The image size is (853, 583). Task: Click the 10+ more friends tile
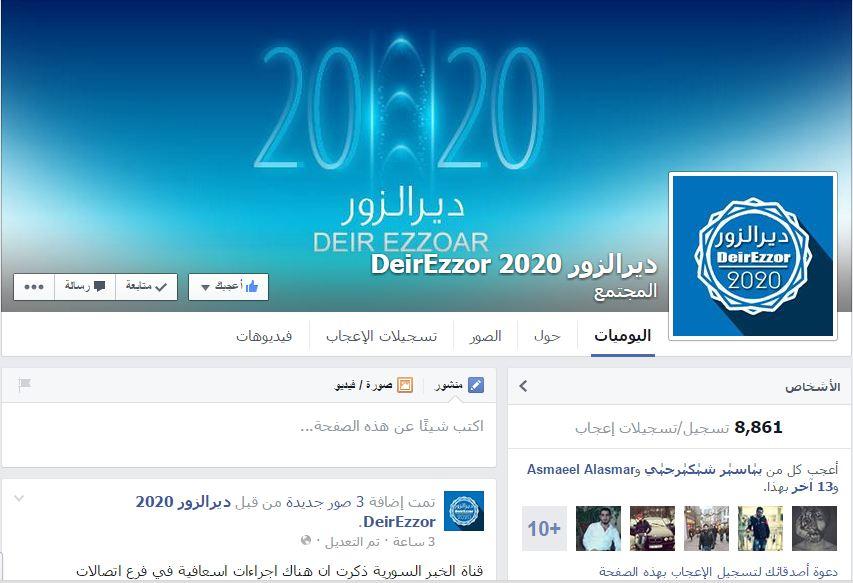(544, 529)
